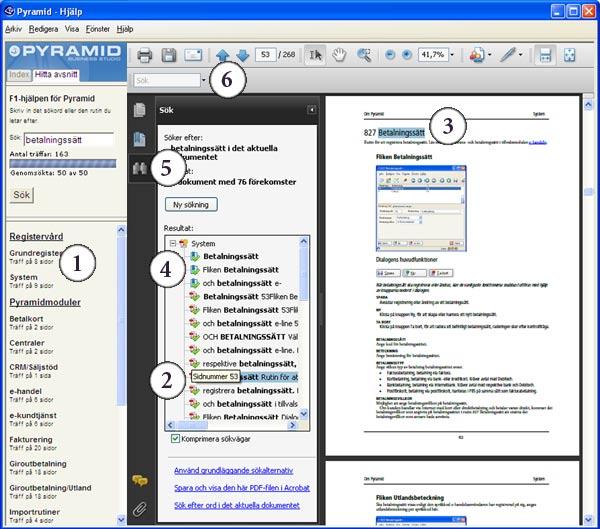Image resolution: width=600 pixels, height=529 pixels.
Task: Switch to the Index tab
Action: [19, 75]
